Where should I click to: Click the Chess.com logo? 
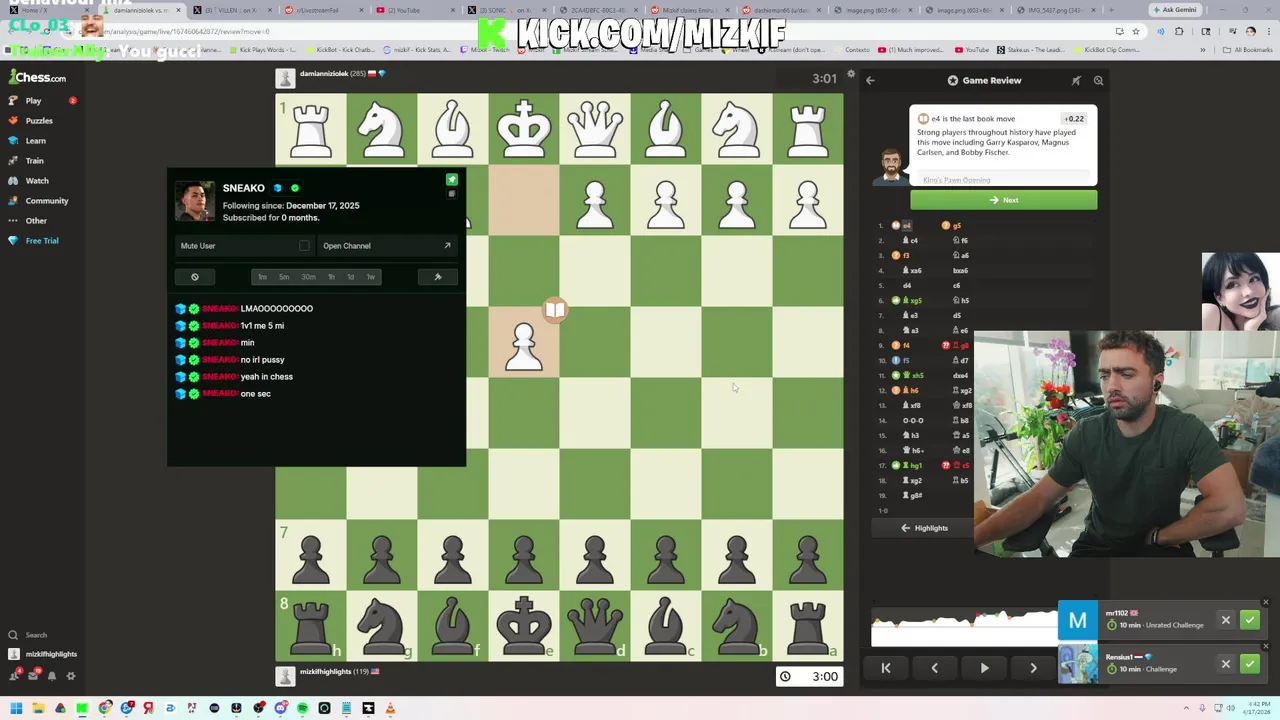pyautogui.click(x=38, y=77)
